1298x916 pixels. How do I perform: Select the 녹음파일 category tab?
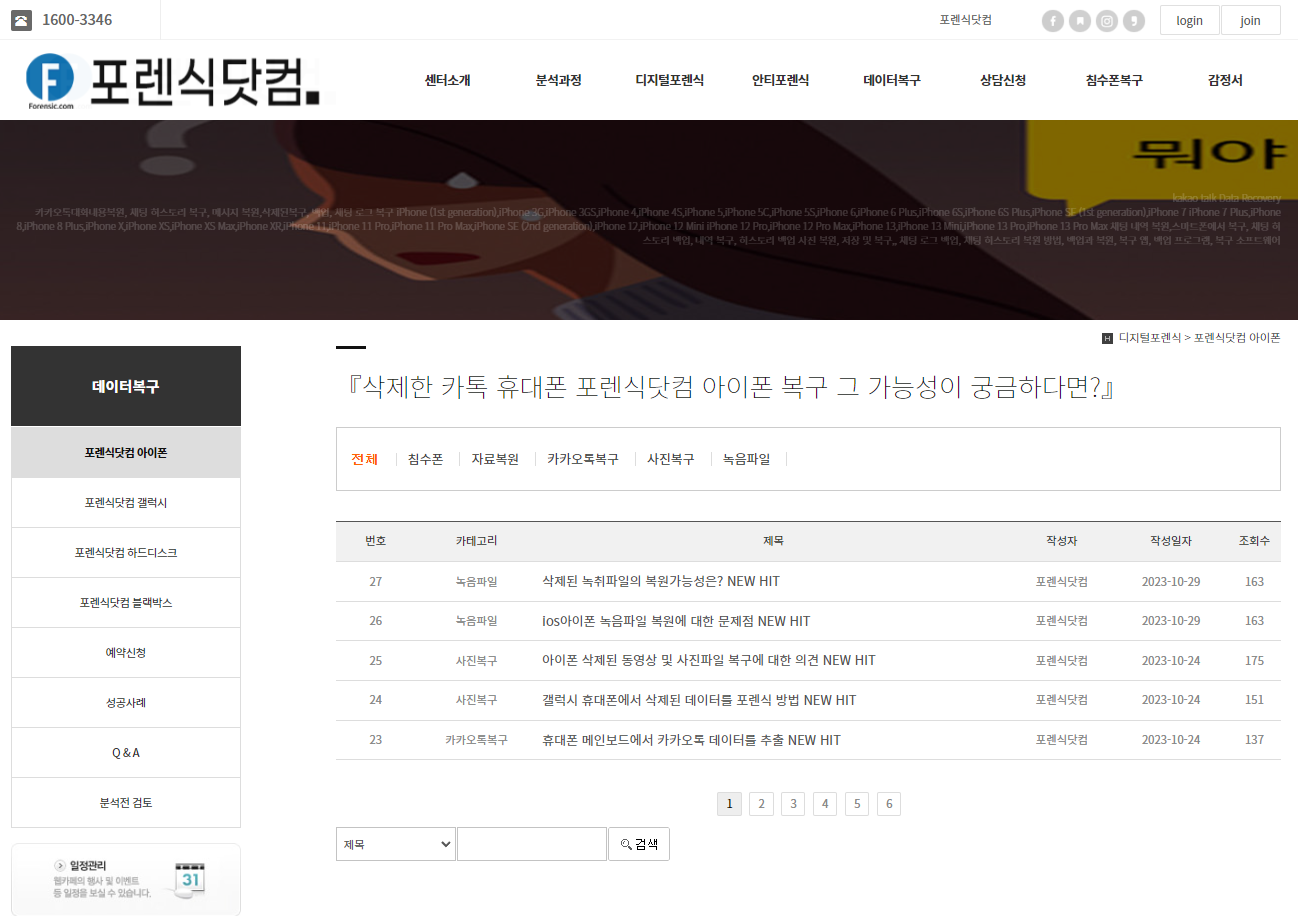(x=746, y=459)
